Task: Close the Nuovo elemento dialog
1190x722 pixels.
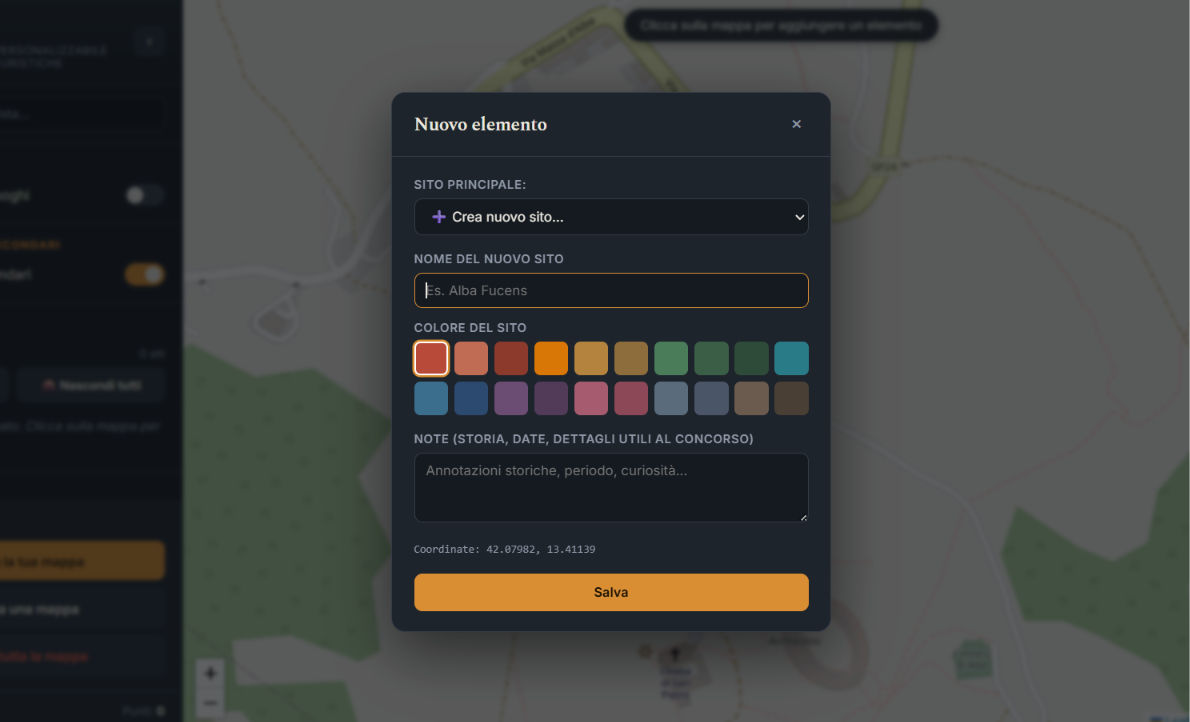Action: 796,124
